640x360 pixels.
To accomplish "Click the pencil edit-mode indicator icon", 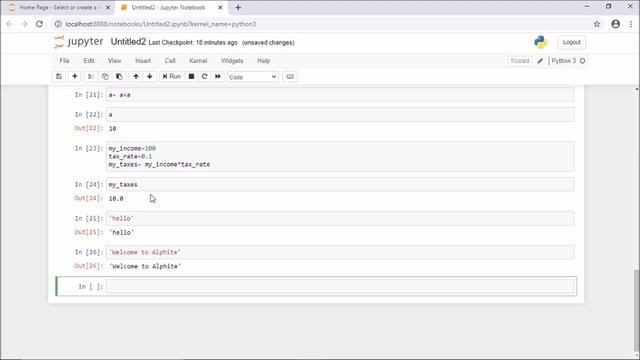I will [x=540, y=61].
